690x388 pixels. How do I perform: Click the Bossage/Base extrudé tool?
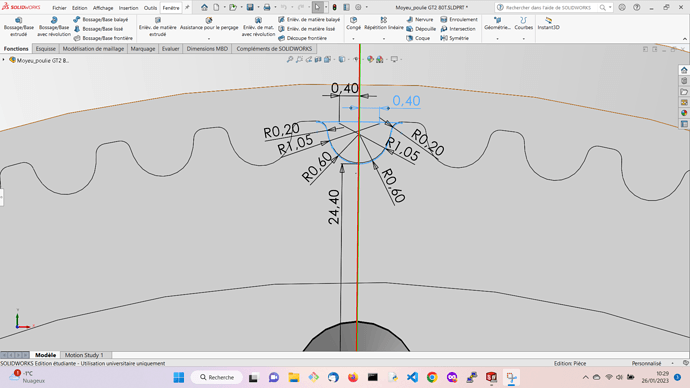18,26
